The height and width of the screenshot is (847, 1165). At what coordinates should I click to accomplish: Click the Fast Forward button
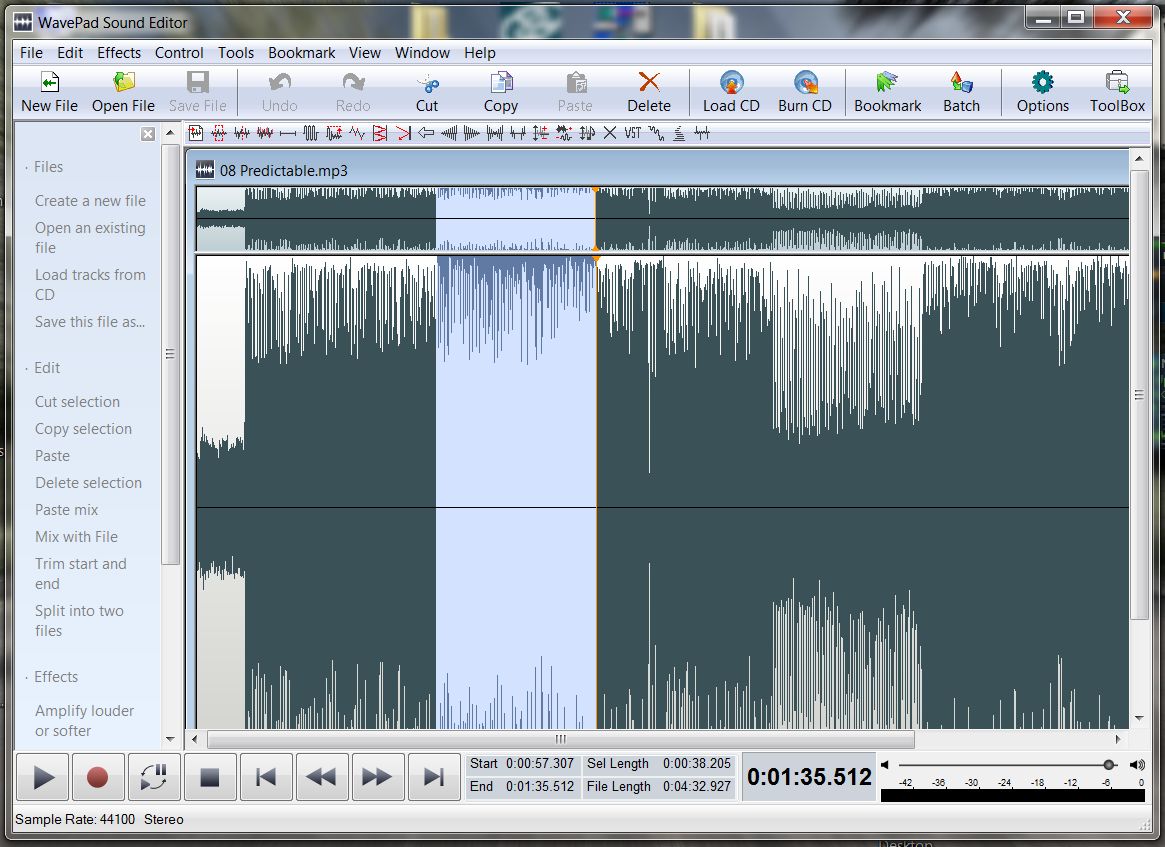point(377,777)
